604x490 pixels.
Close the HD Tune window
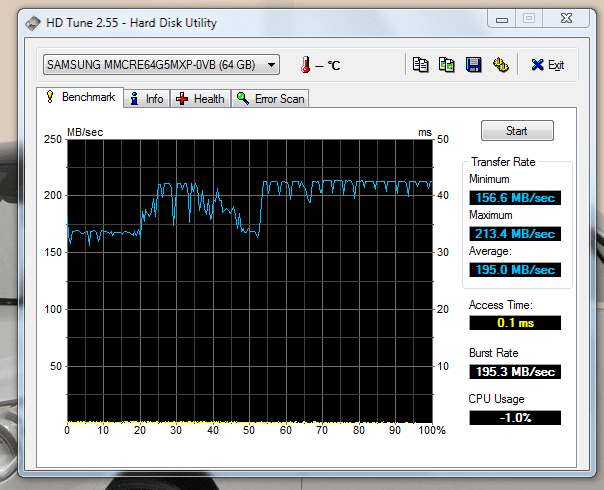[x=566, y=18]
